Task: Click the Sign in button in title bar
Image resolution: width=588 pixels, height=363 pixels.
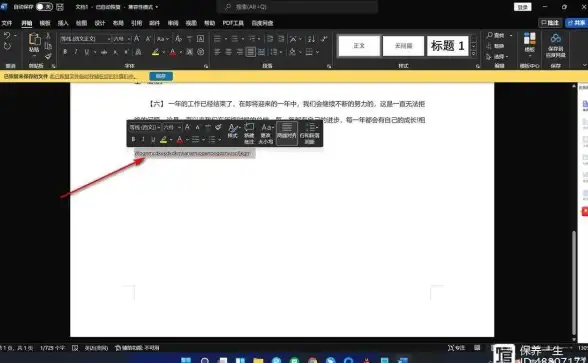Action: 522,7
